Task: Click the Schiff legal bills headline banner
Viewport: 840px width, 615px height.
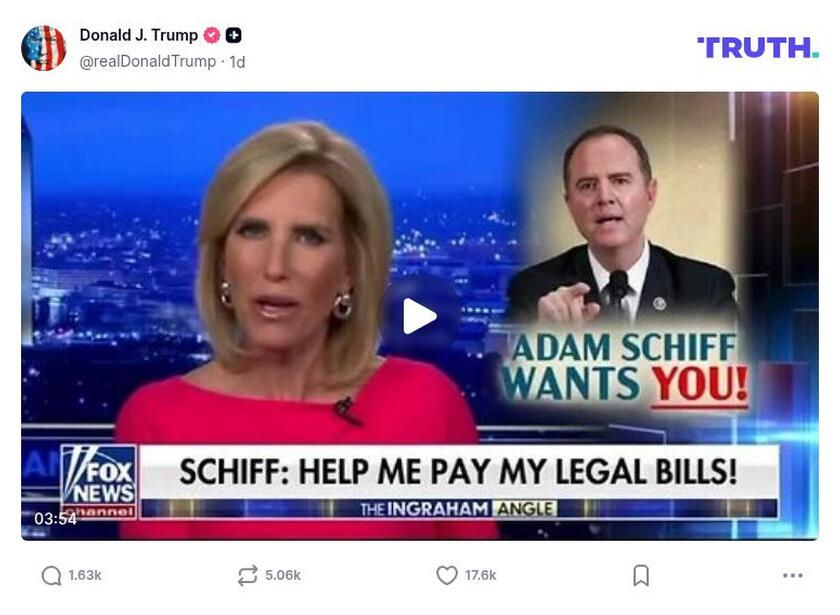Action: [459, 472]
